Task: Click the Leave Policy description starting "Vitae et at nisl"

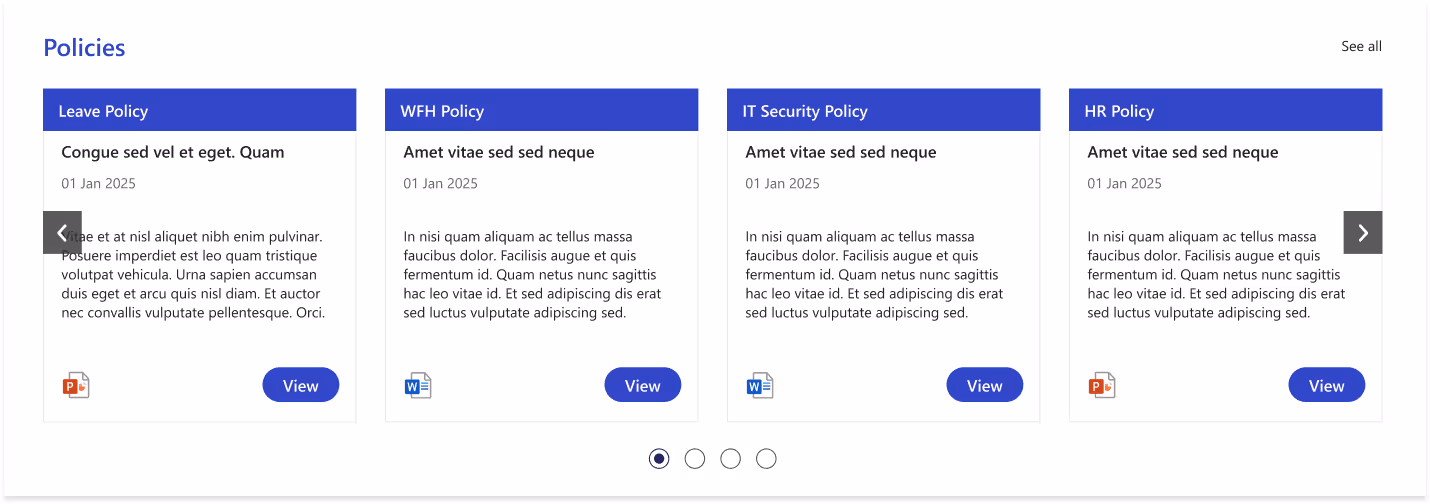Action: click(x=193, y=275)
